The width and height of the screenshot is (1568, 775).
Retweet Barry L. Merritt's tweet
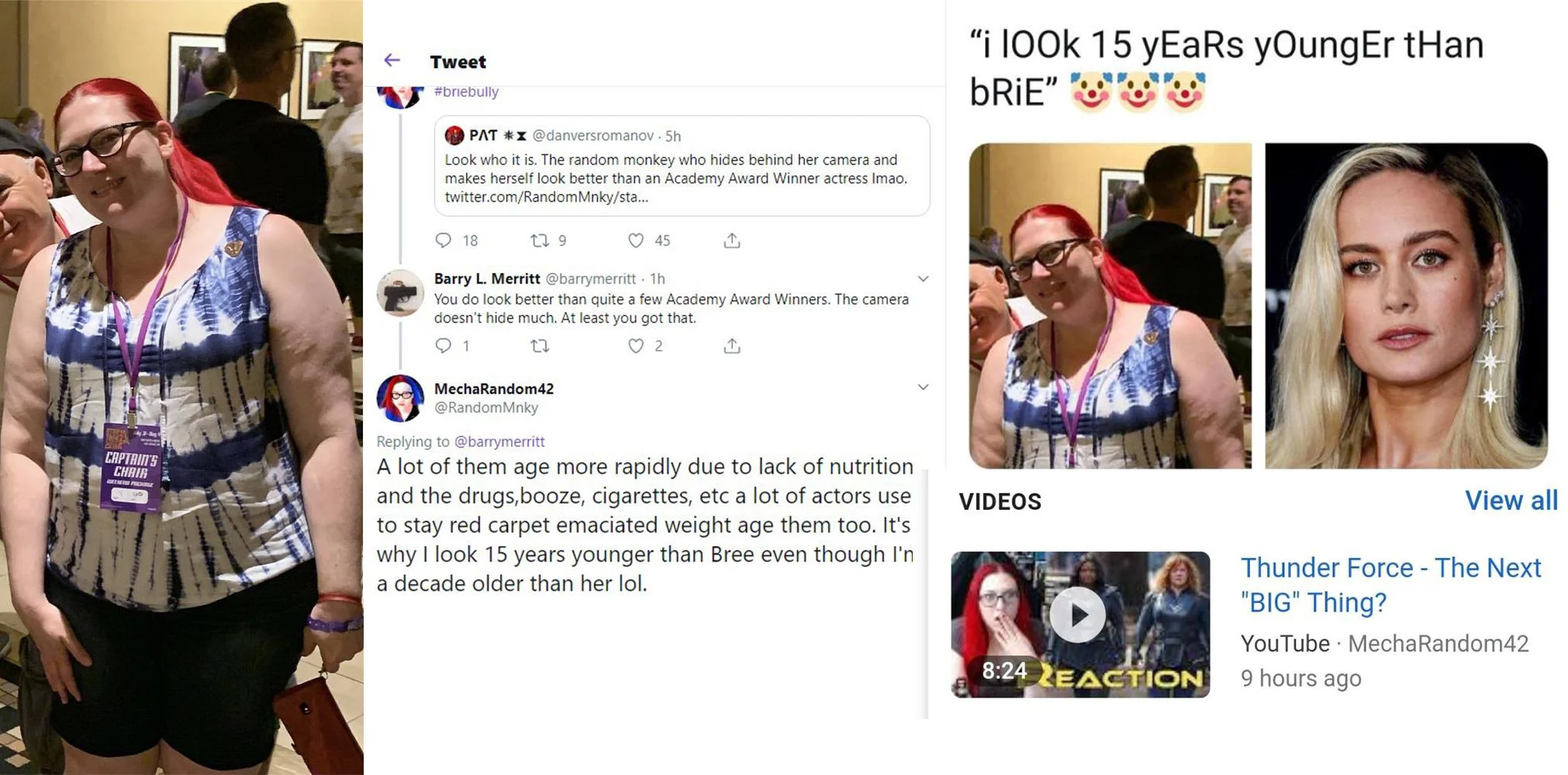(540, 346)
